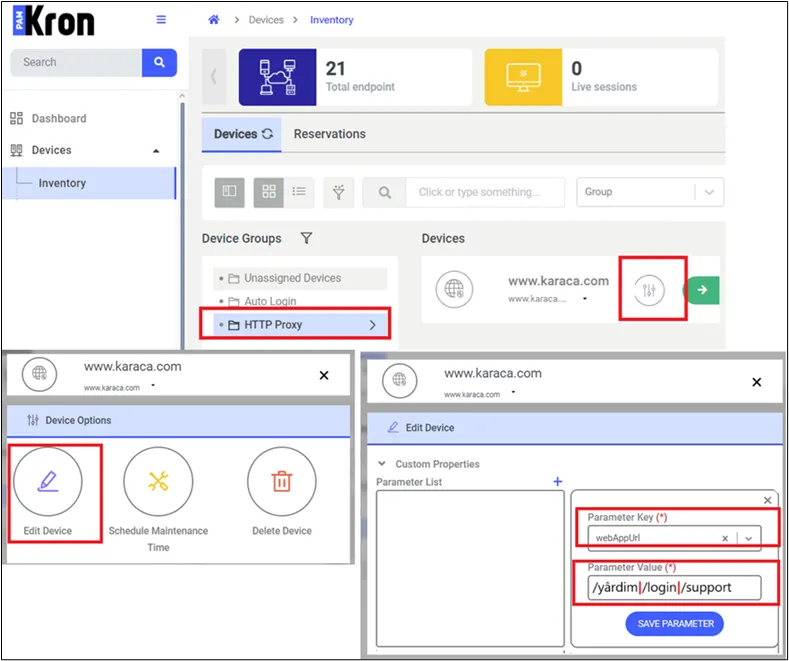This screenshot has height=661, width=789.
Task: Dismiss the parameter editor box
Action: [x=767, y=500]
